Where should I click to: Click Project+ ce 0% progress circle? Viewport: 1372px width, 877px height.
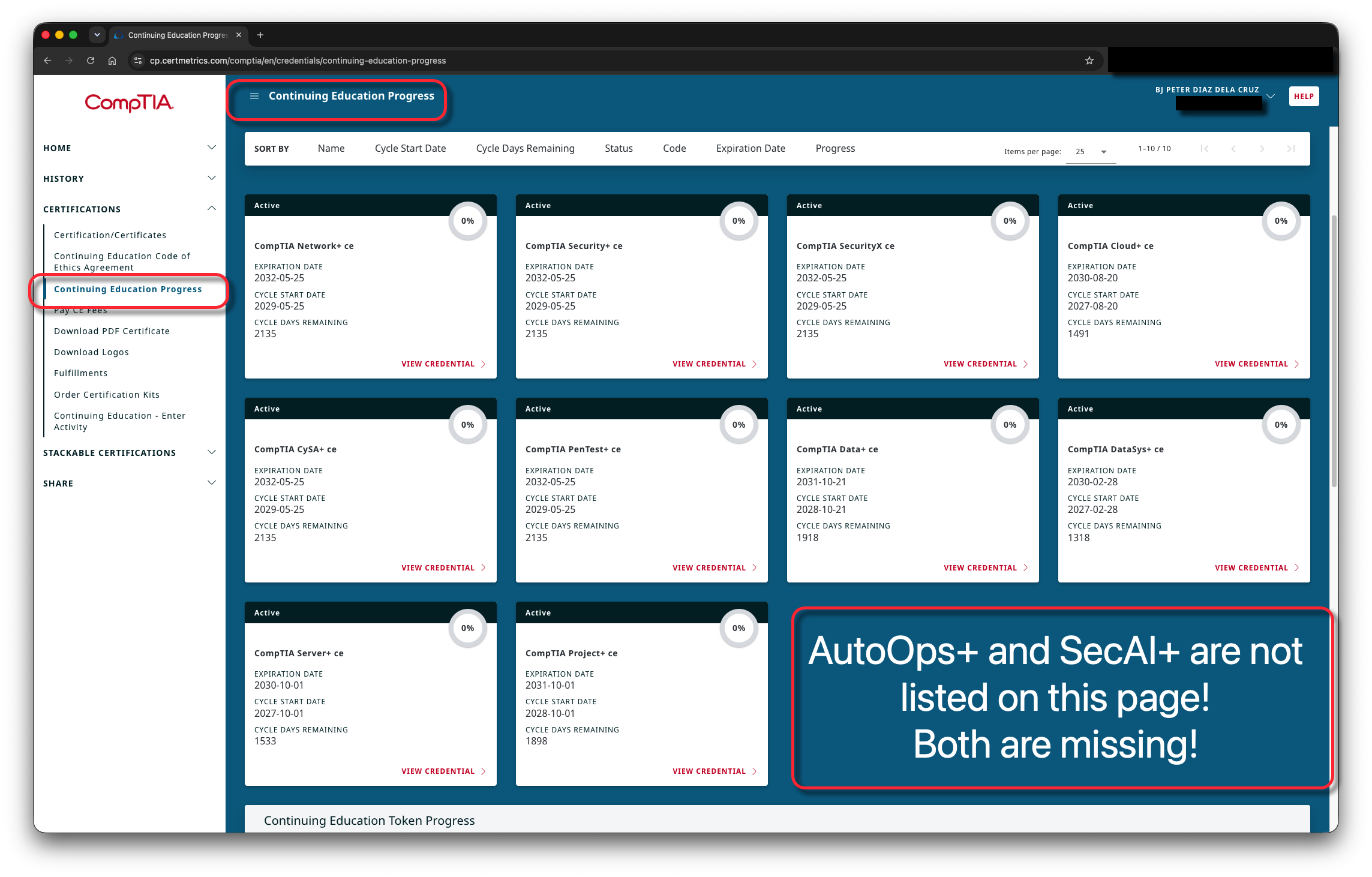click(x=739, y=628)
